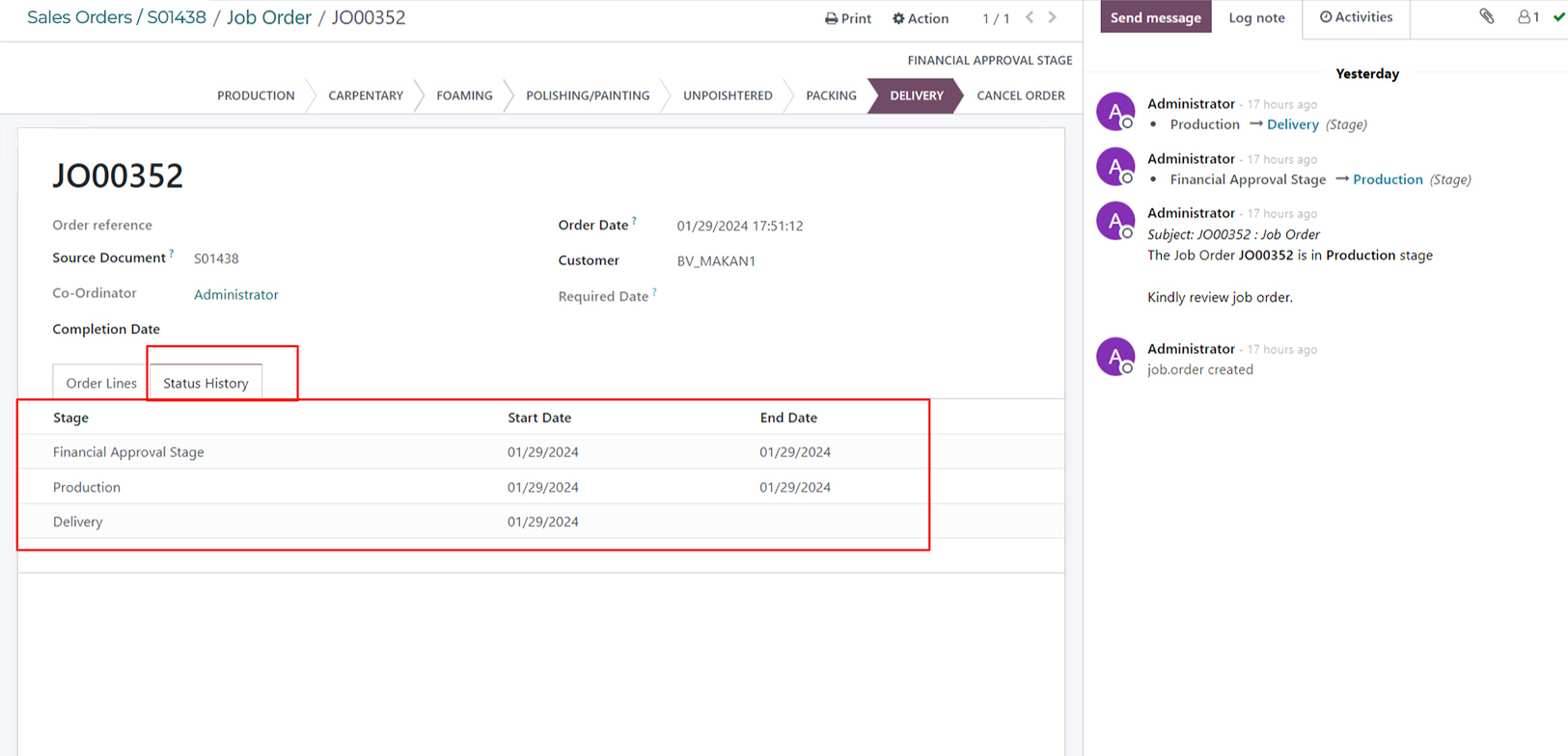The image size is (1568, 756).
Task: Select the Status History tab
Action: tap(206, 383)
